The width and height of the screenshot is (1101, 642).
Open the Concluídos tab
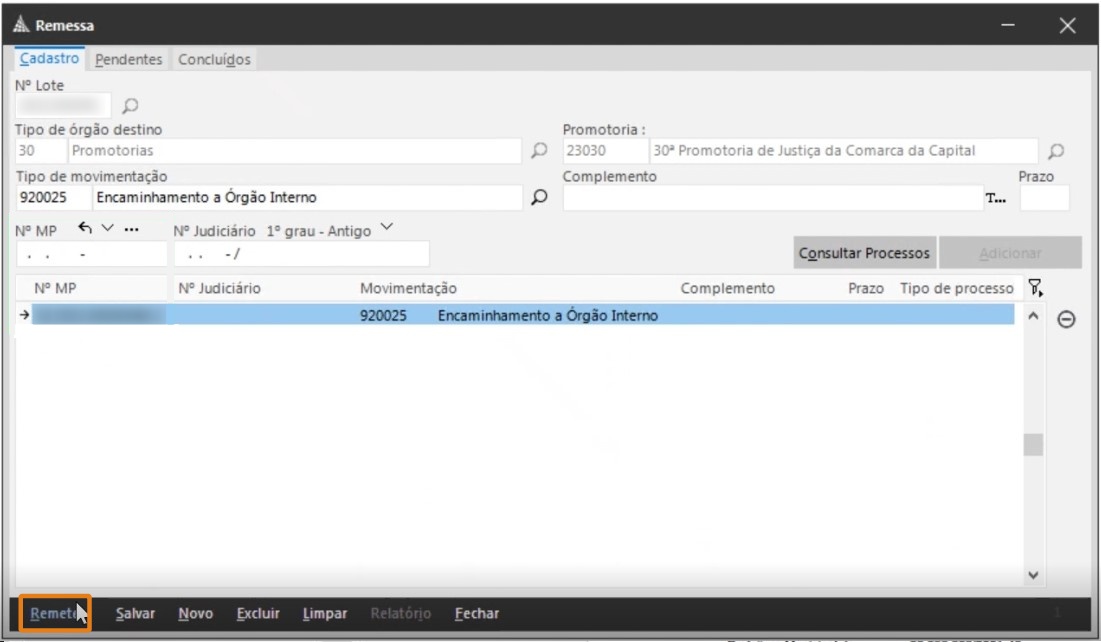(214, 60)
